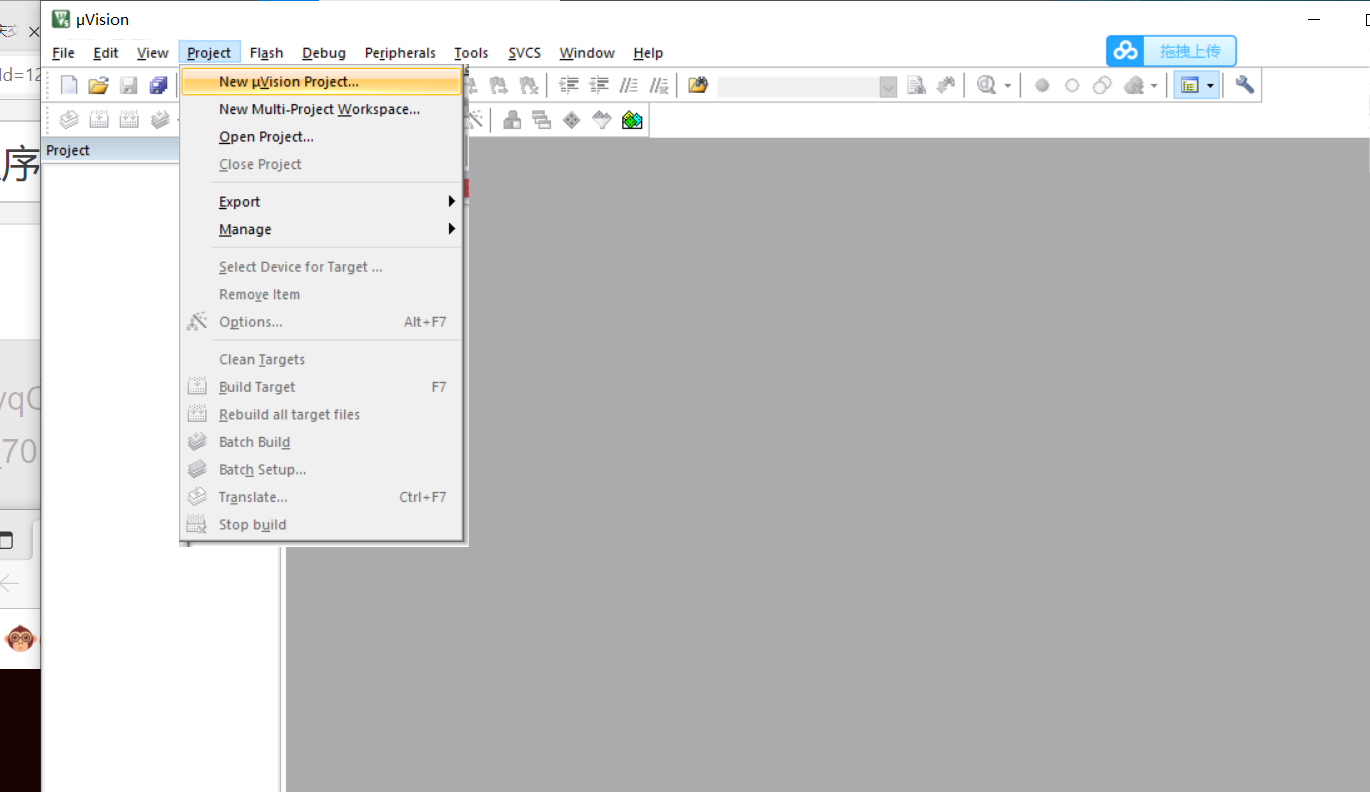Screen dimensions: 1370x792
Task: Click the File Extensions, Books and Environment icon
Action: pos(512,120)
